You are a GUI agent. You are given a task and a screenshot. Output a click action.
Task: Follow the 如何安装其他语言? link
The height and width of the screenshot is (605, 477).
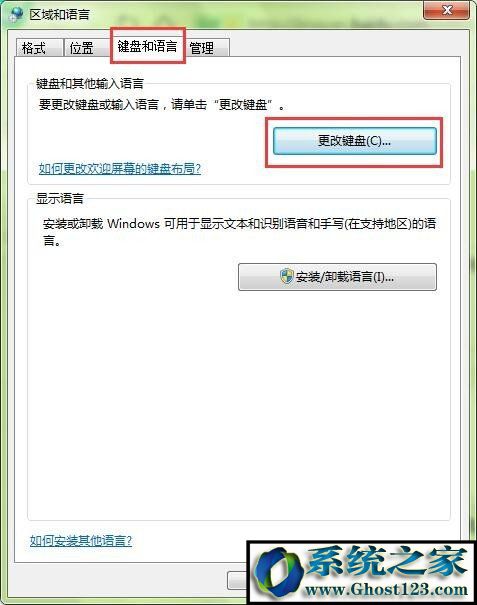tap(81, 541)
